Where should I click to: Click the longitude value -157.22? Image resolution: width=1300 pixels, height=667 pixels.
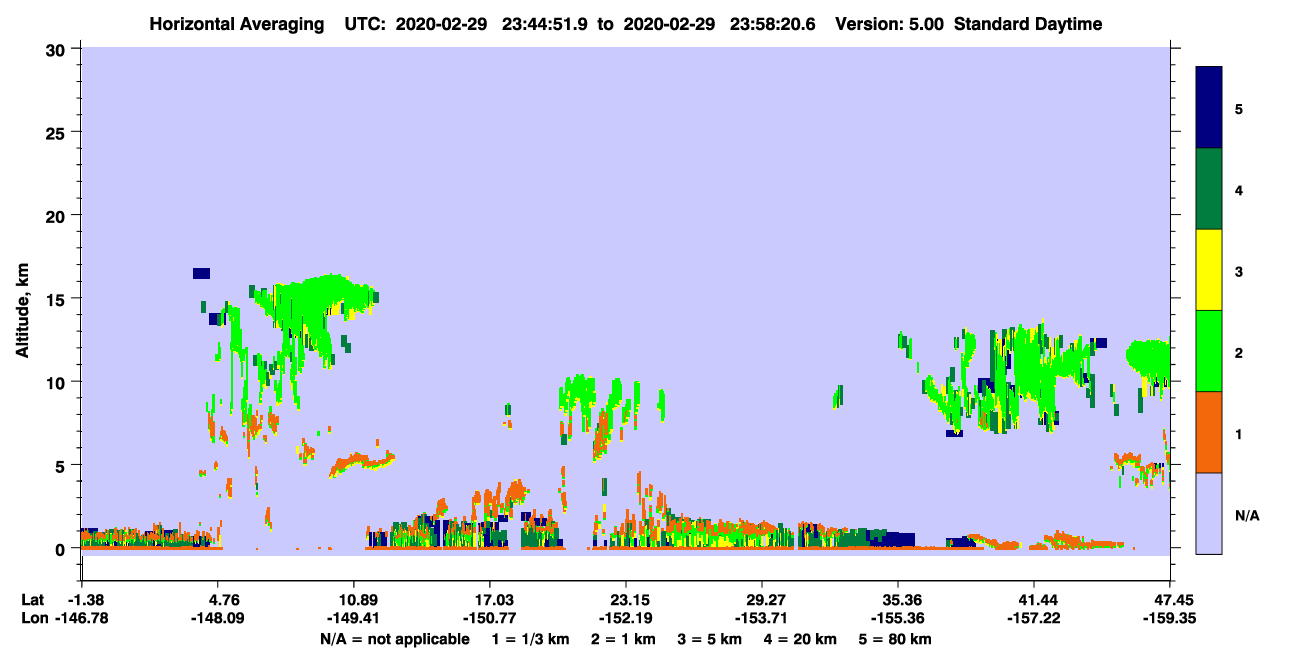[x=1033, y=619]
